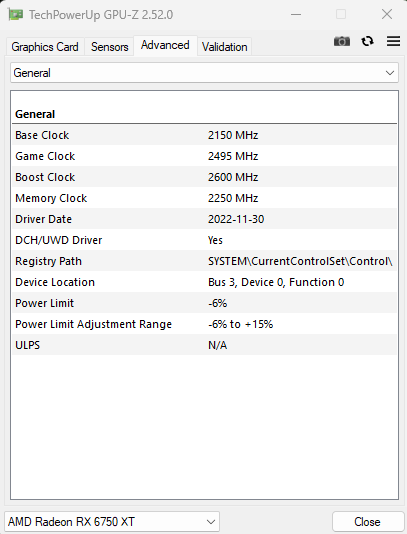
Task: Open the AMD Radeon RX 6750 XT selector
Action: [112, 522]
